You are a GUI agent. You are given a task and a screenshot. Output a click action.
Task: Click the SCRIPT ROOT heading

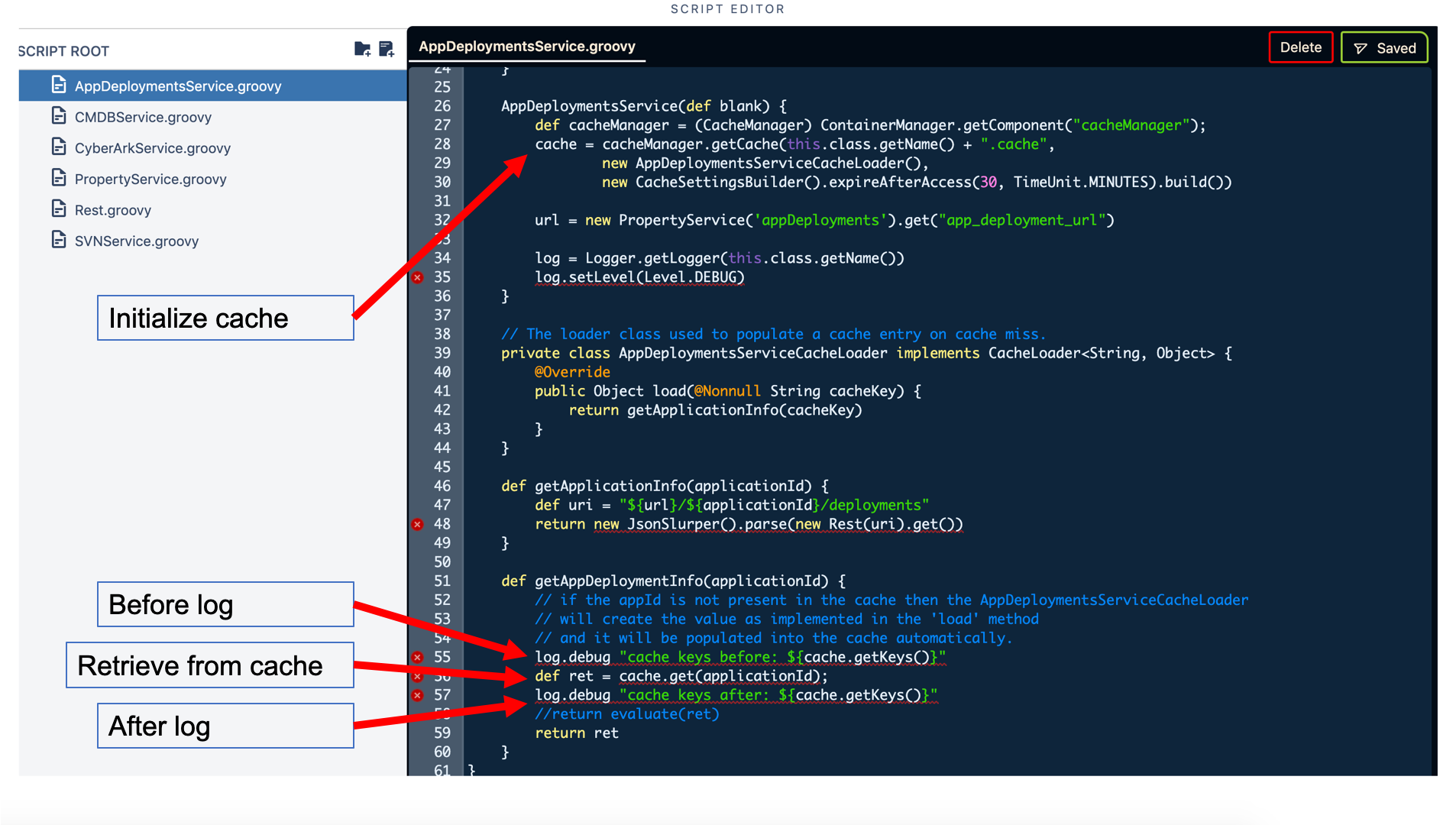63,51
